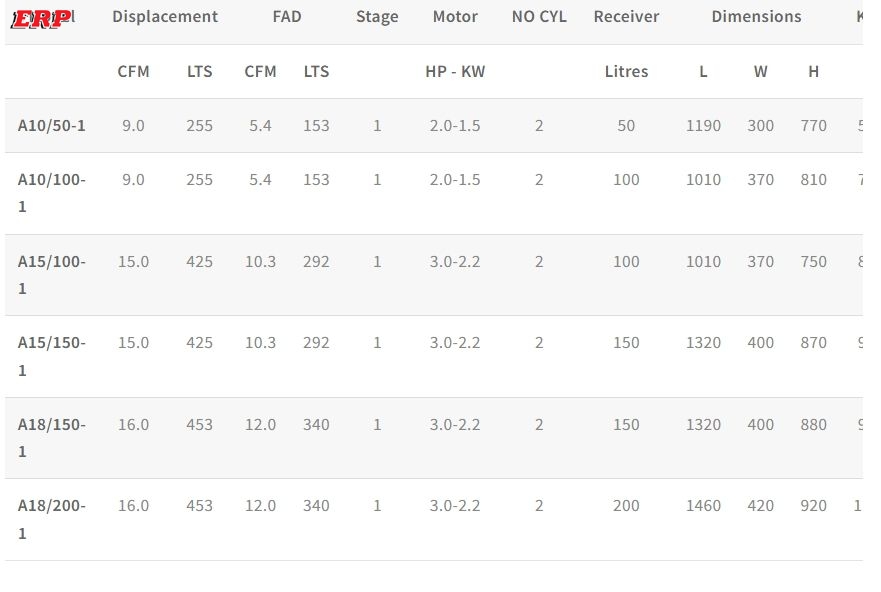Select the 50 litres receiver cell
This screenshot has width=881, height=592.
tap(626, 126)
